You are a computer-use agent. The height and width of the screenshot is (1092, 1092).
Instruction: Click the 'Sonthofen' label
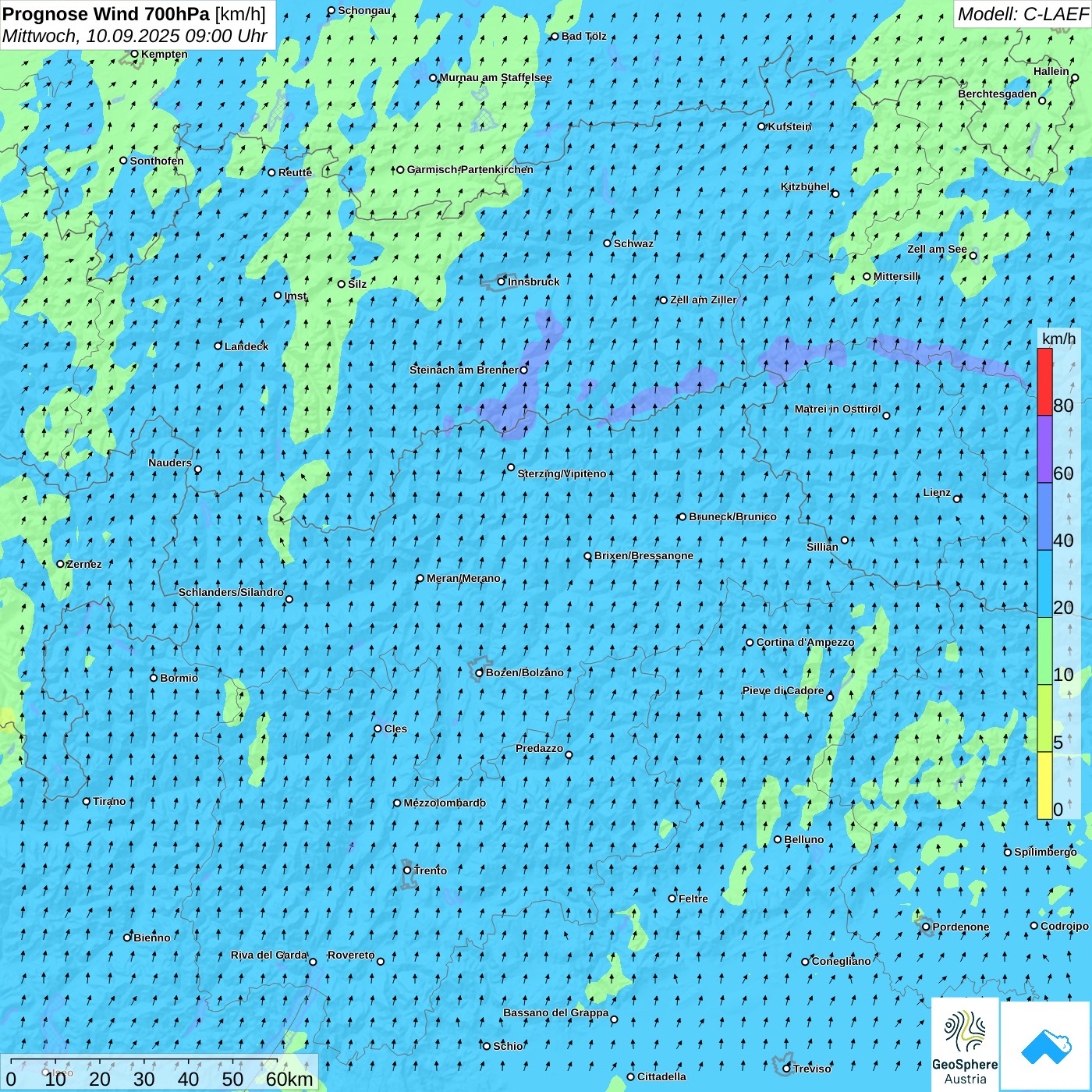157,161
